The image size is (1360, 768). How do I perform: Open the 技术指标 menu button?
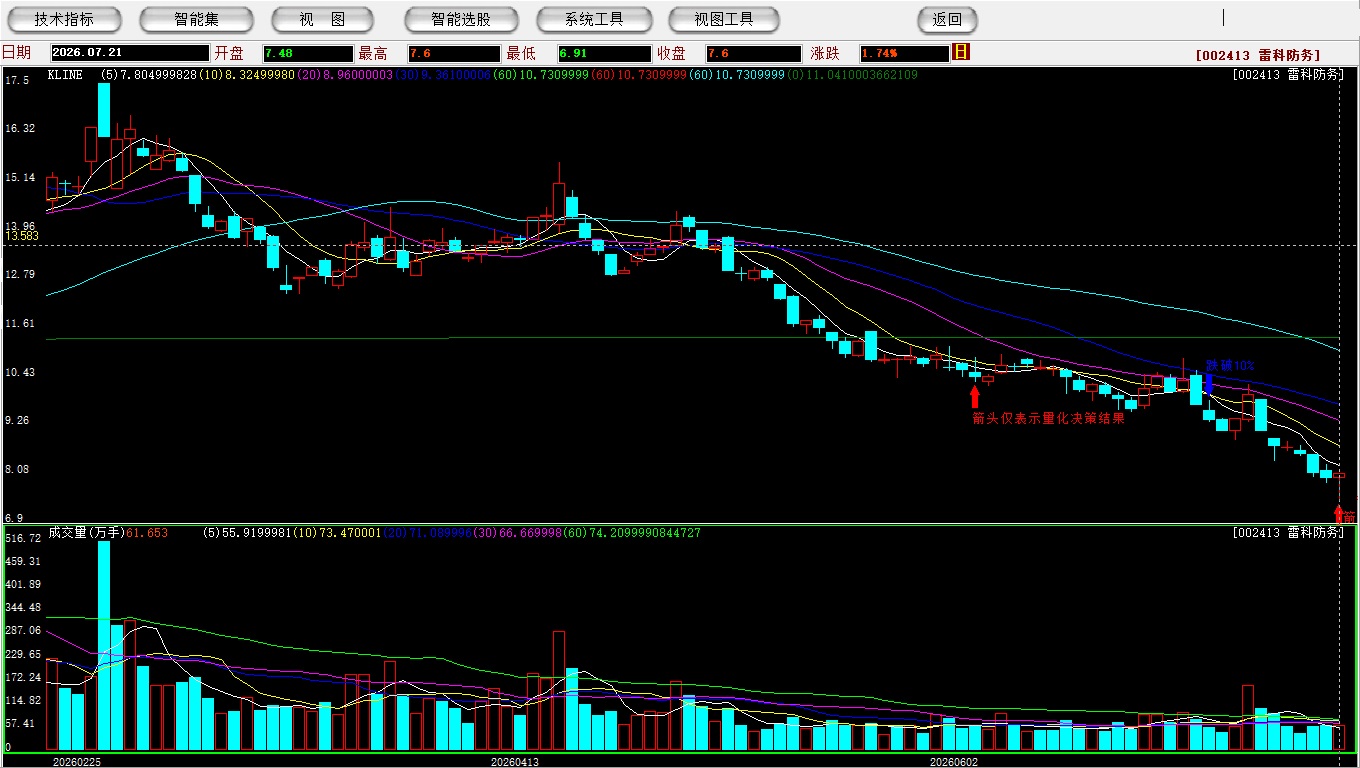[64, 19]
